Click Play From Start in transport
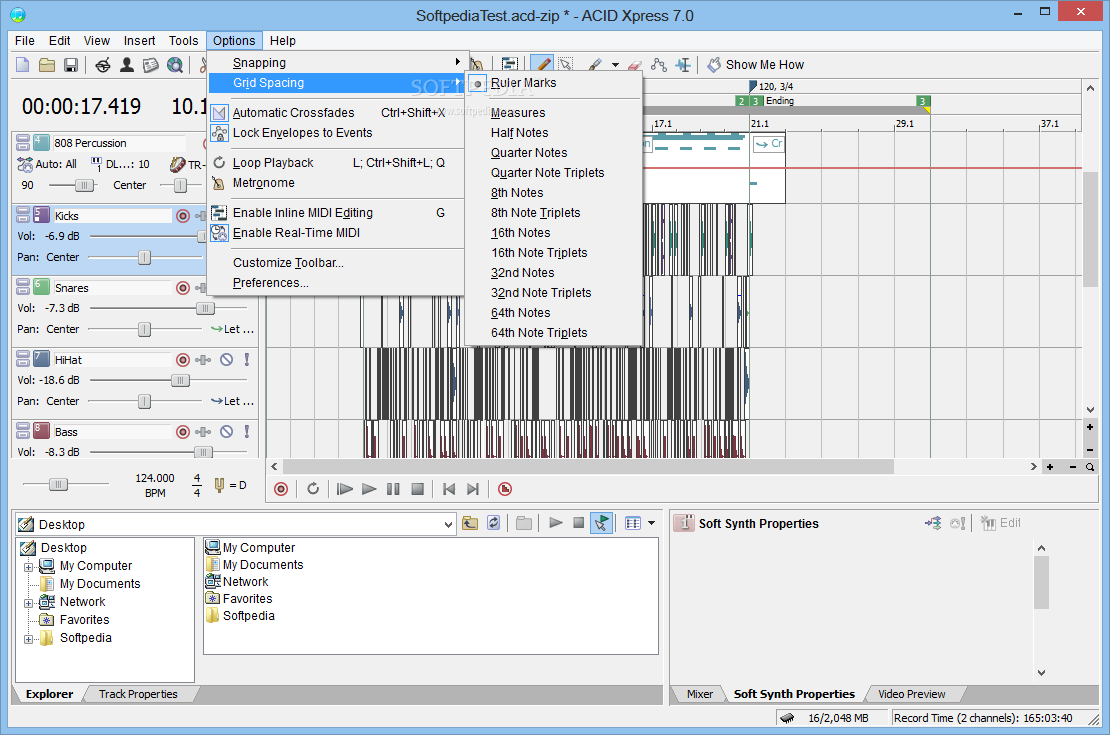This screenshot has width=1110, height=735. tap(345, 489)
